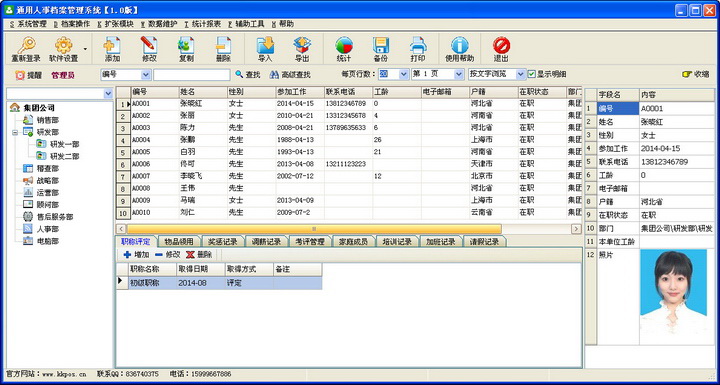Click the 姓名 column header
Viewport: 720px width, 385px height.
point(202,92)
